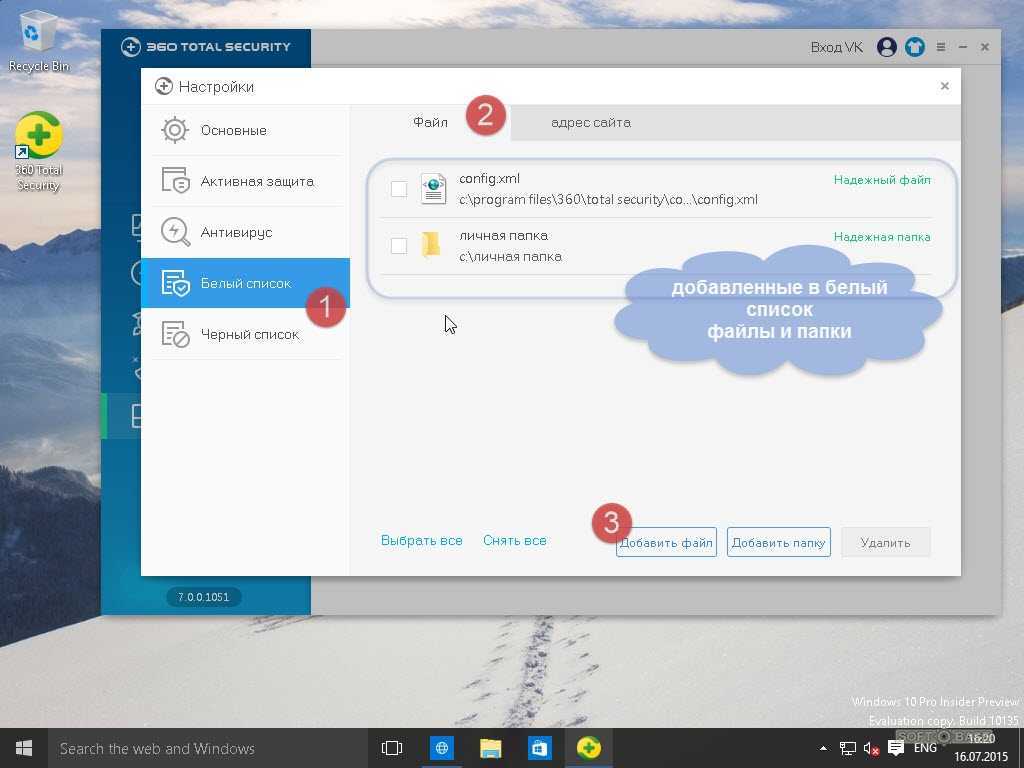1024x768 pixels.
Task: Click the c:\личная папка path text
Action: (x=510, y=257)
